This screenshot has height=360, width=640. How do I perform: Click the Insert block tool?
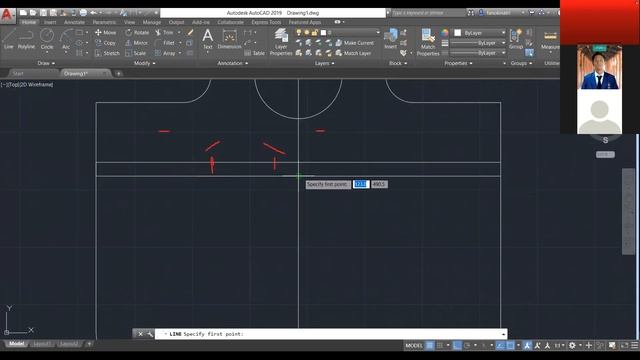(x=391, y=39)
